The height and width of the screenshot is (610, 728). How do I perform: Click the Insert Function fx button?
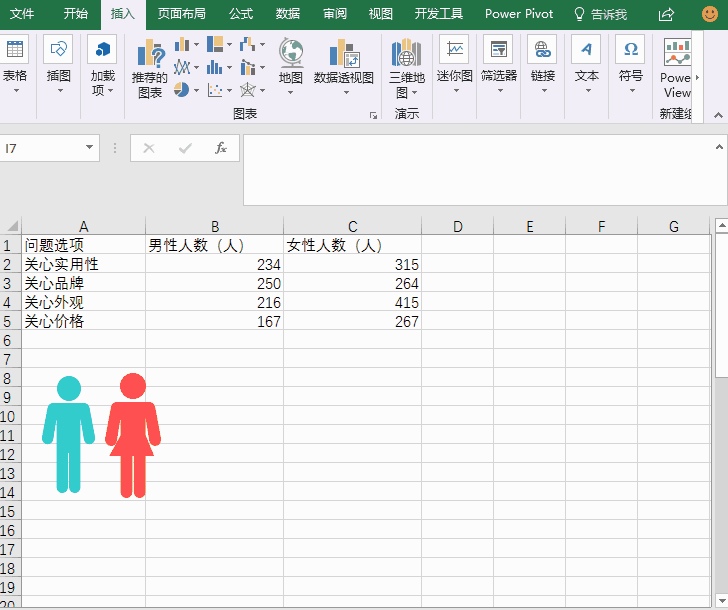pos(221,148)
